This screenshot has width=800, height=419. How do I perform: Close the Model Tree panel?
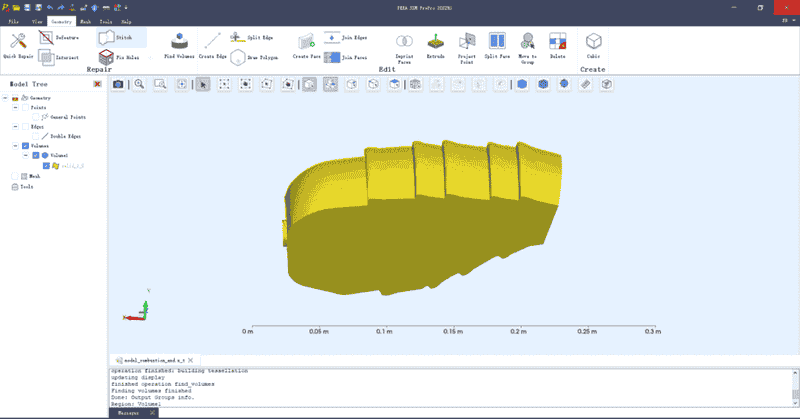[x=97, y=84]
